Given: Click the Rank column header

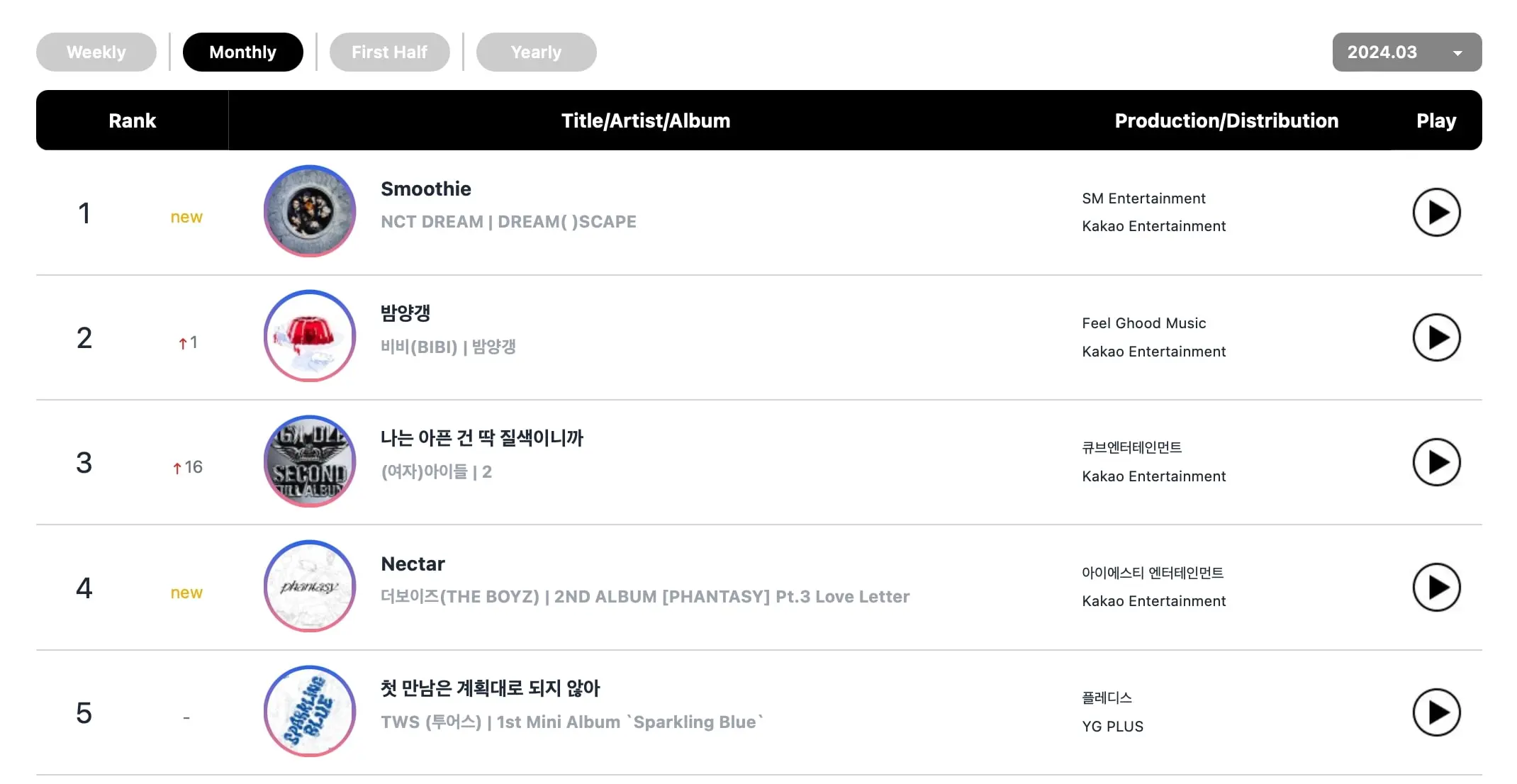Looking at the screenshot, I should point(133,121).
